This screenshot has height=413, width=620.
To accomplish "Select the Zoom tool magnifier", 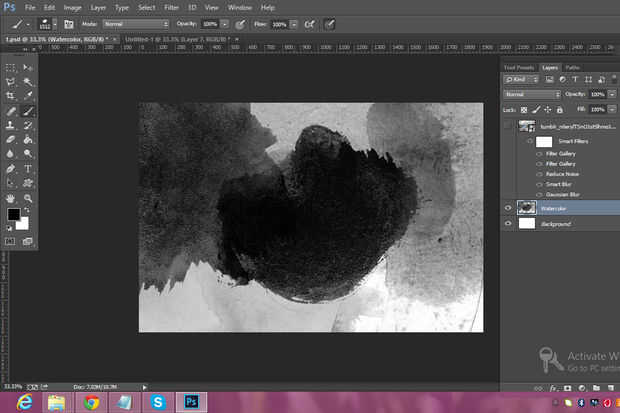I will (28, 199).
